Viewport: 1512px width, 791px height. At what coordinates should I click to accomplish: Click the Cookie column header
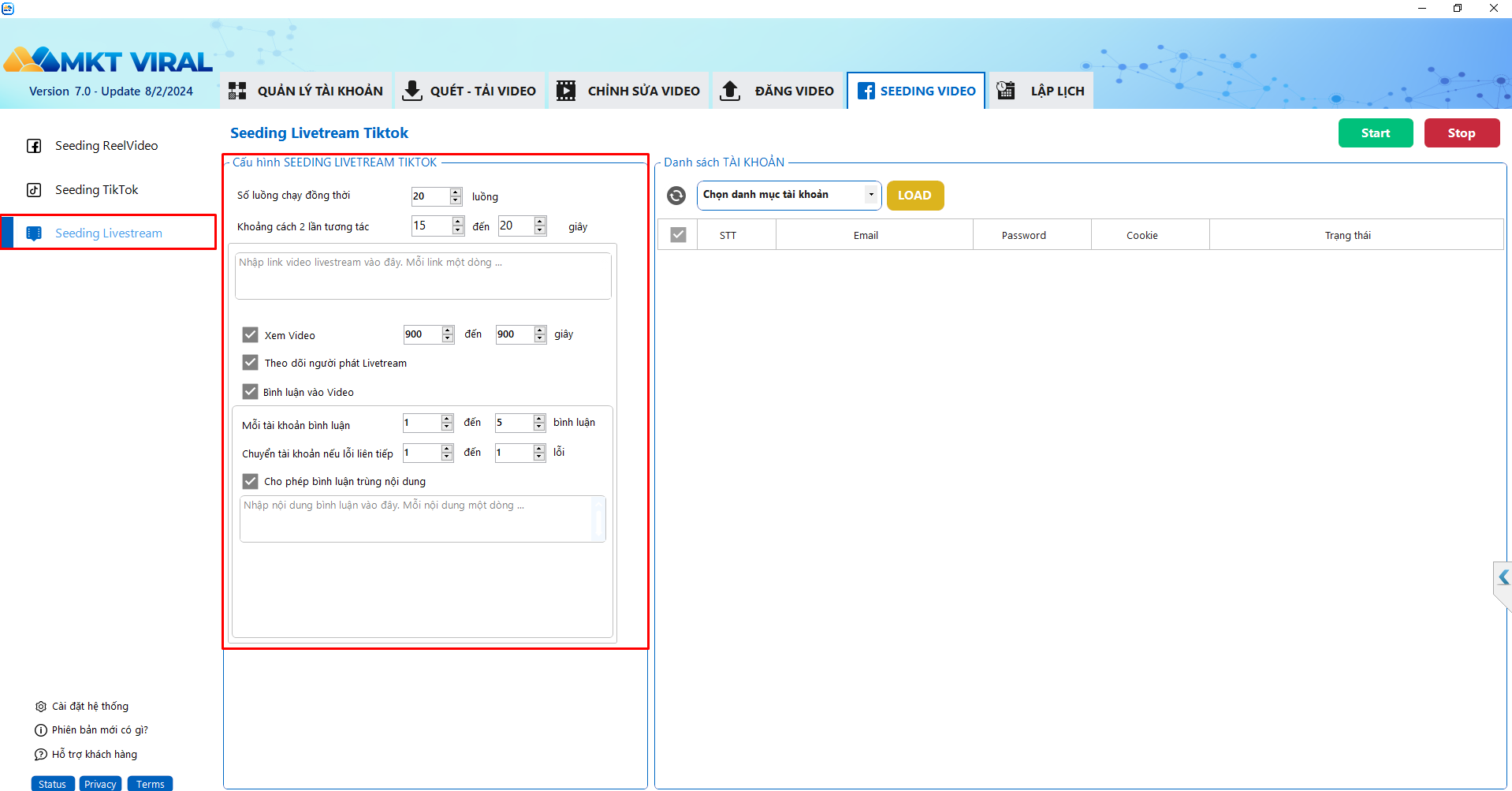(1150, 235)
